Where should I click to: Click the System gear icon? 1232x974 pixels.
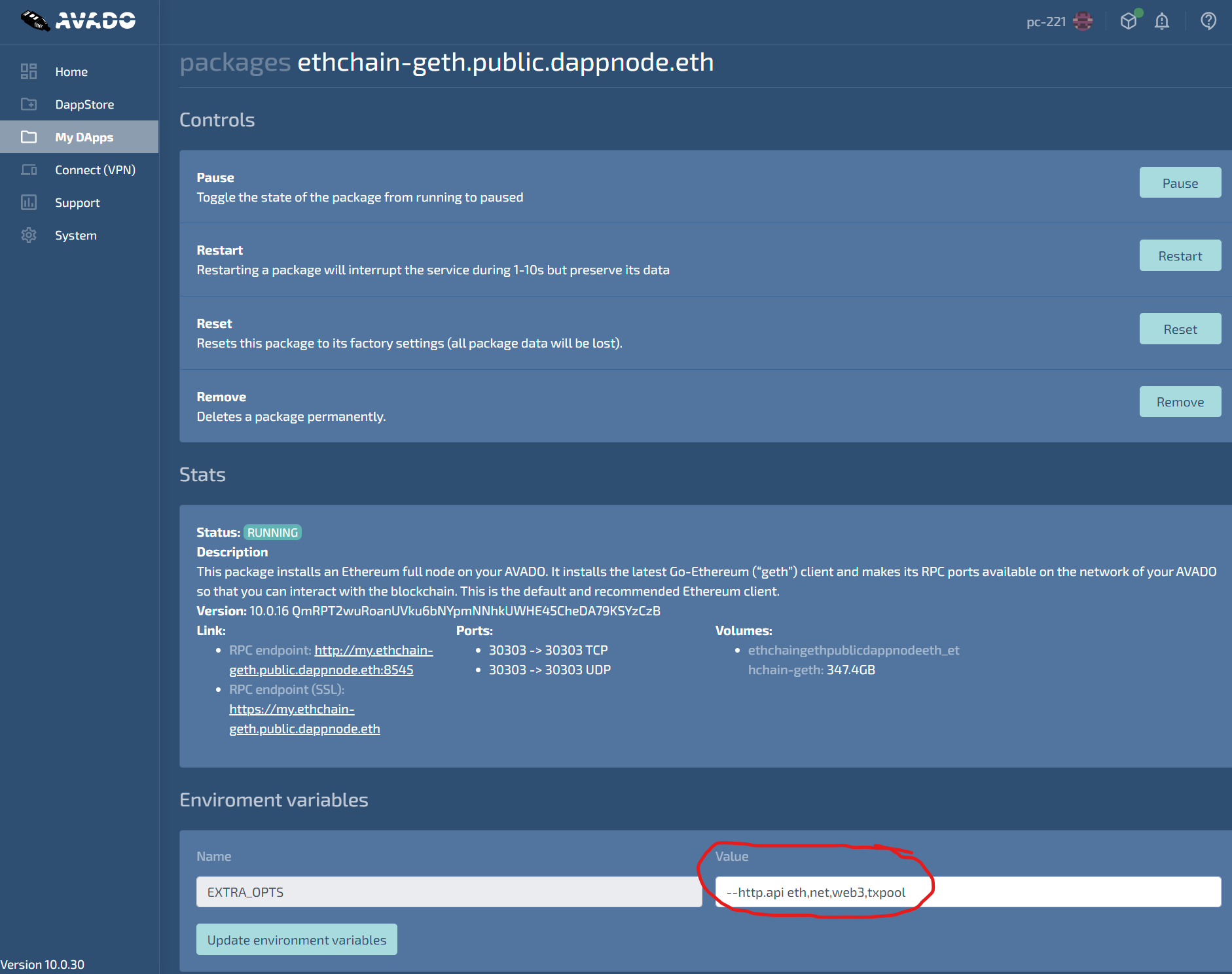[29, 235]
